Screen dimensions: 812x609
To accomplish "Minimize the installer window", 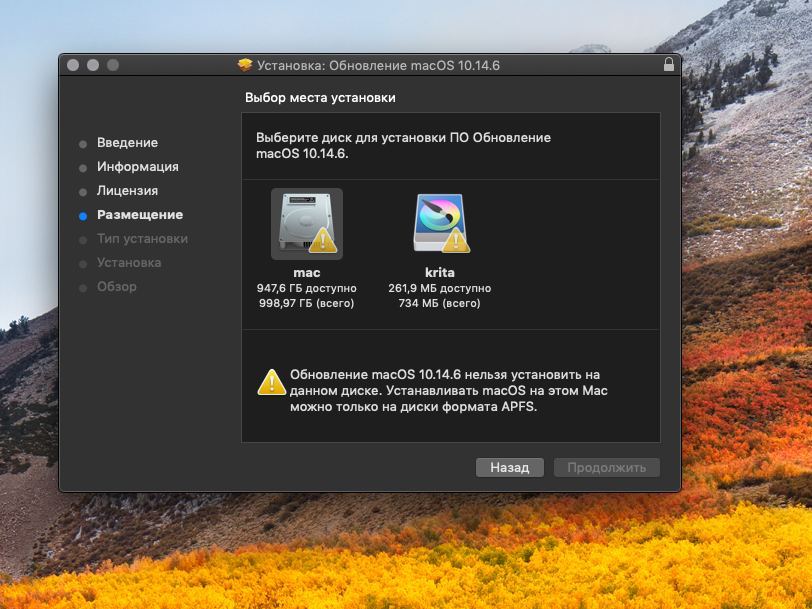I will 93,65.
